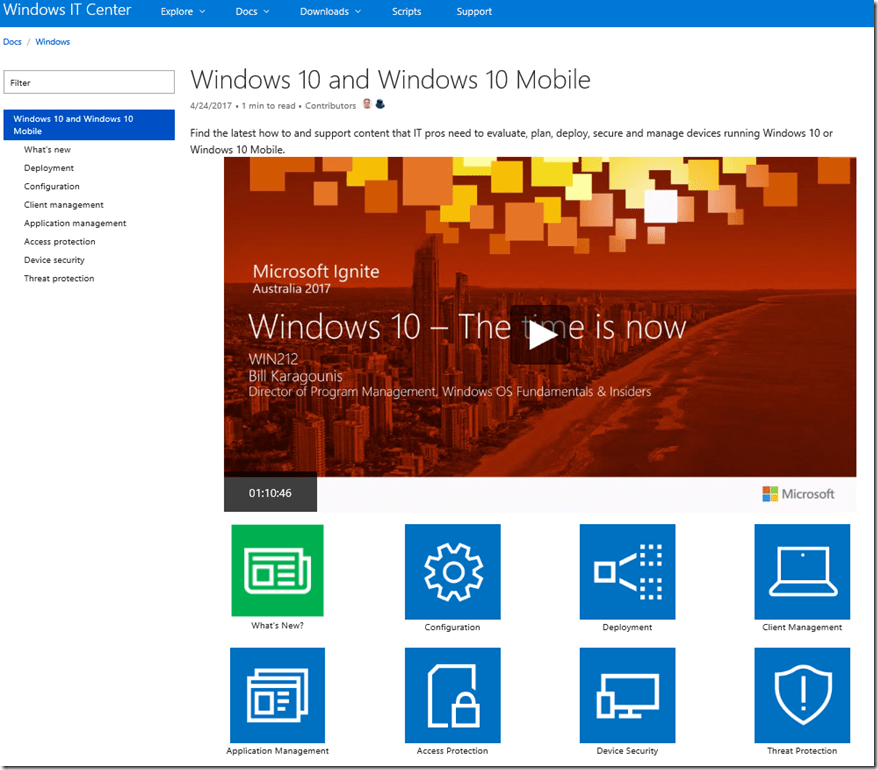The height and width of the screenshot is (770, 878).
Task: Expand the Docs dropdown in header
Action: point(252,12)
